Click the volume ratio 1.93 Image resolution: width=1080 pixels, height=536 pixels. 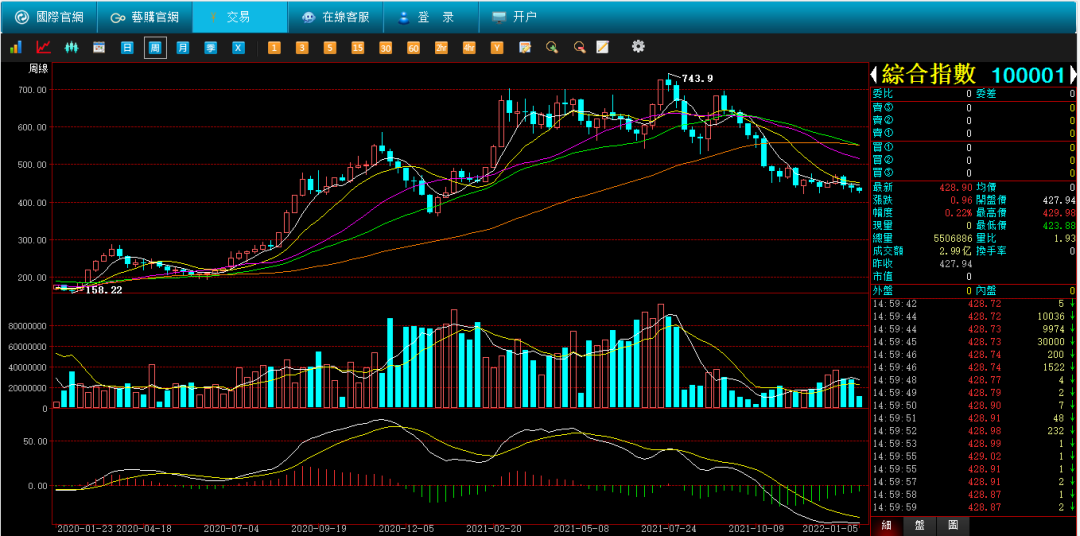1066,238
